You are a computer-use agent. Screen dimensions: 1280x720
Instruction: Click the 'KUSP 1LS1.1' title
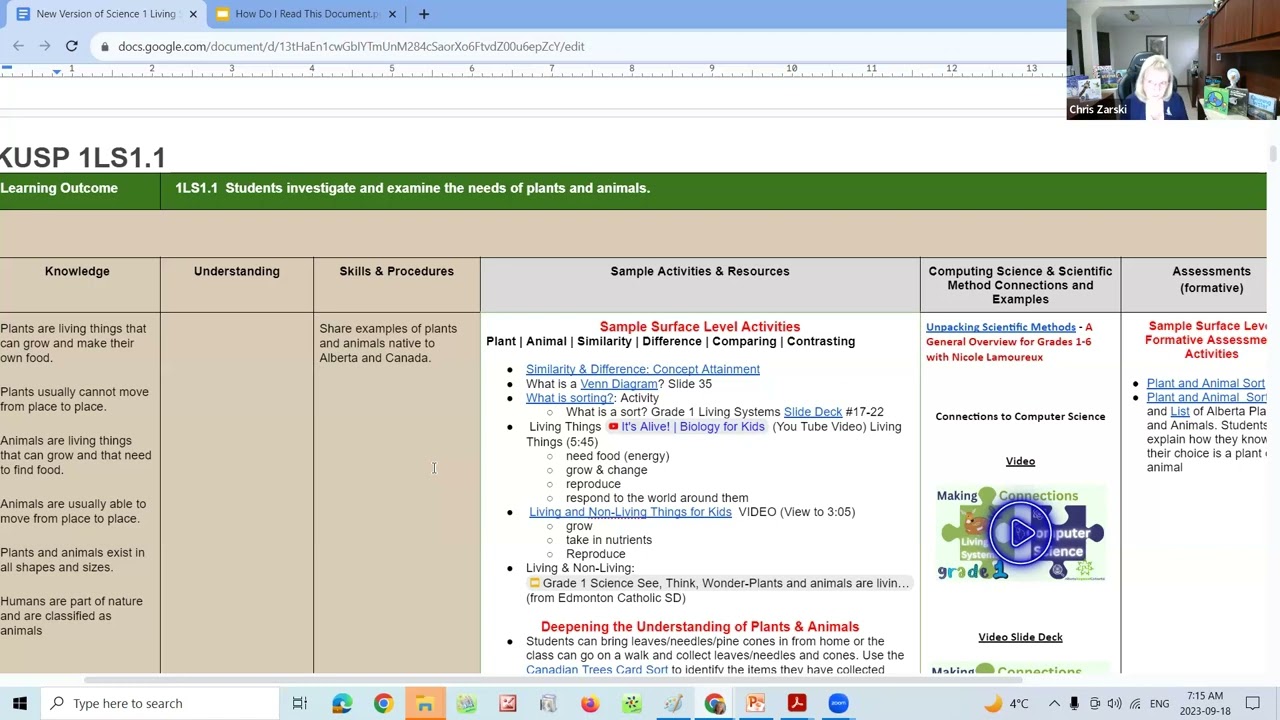tap(83, 158)
